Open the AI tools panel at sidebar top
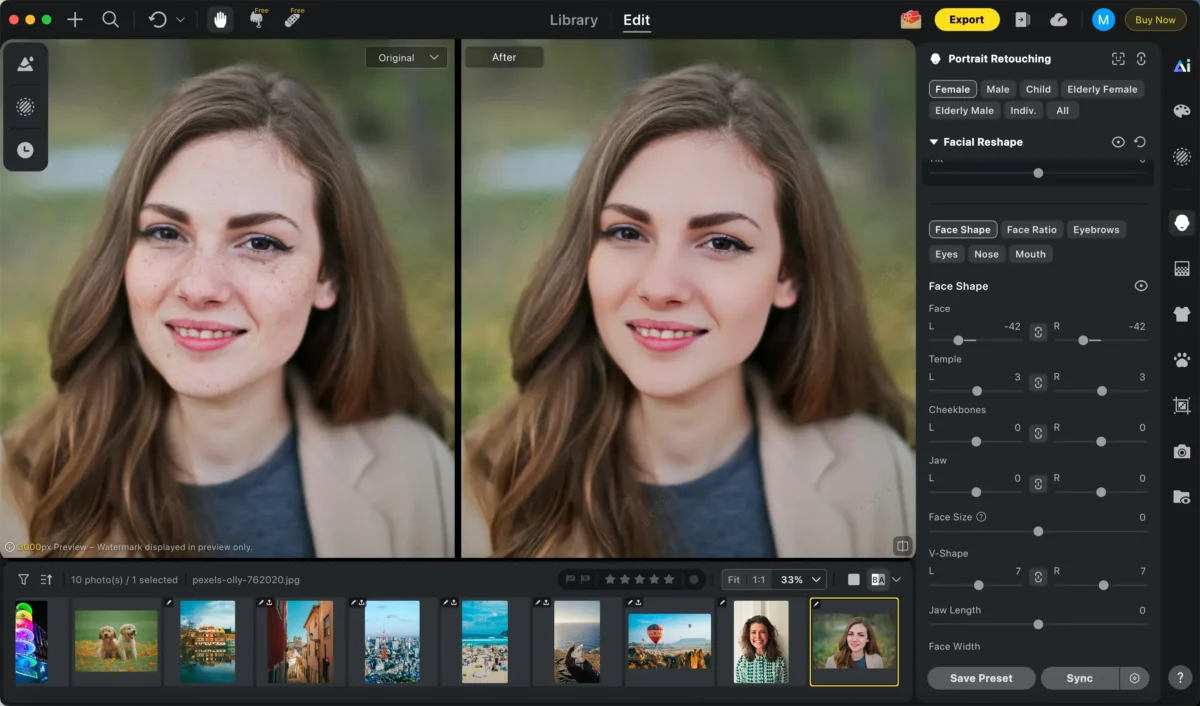Image resolution: width=1200 pixels, height=706 pixels. [x=1181, y=64]
